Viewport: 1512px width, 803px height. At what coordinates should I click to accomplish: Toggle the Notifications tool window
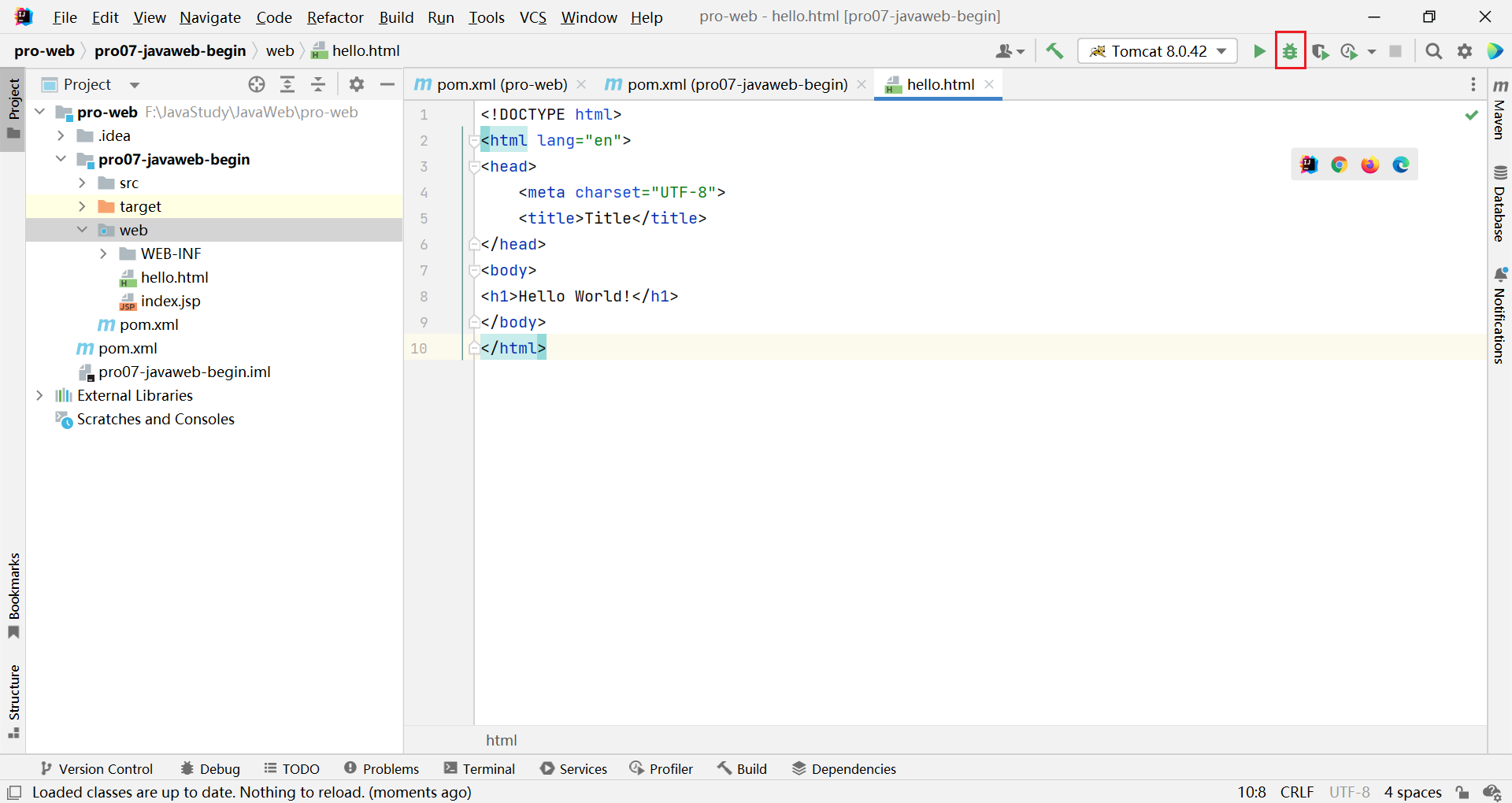point(1500,315)
